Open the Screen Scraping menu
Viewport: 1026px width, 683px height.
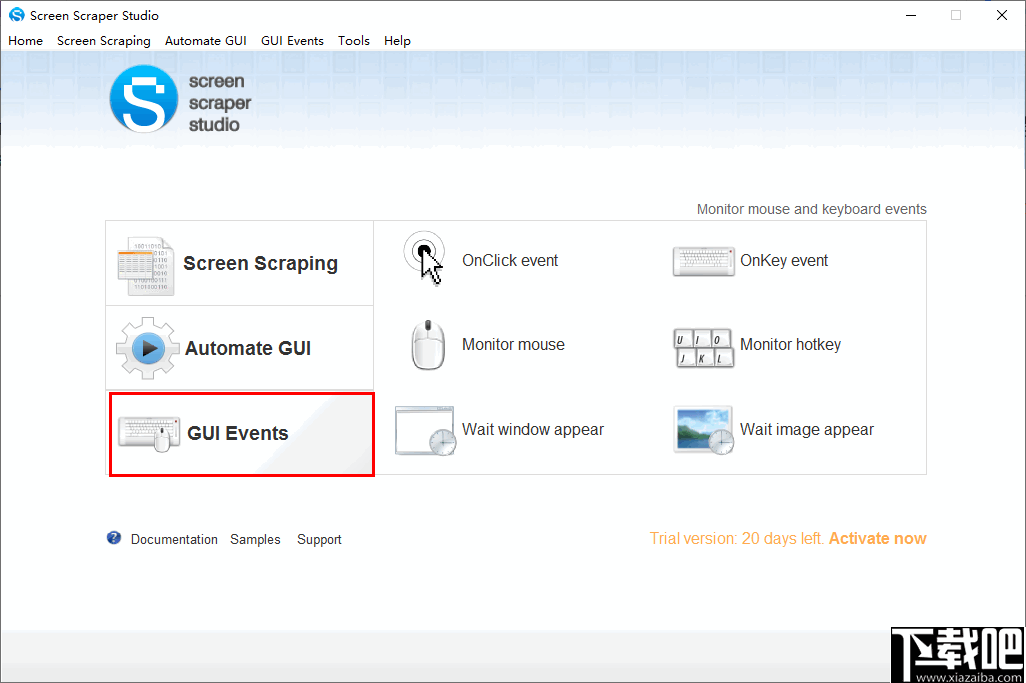click(x=103, y=41)
